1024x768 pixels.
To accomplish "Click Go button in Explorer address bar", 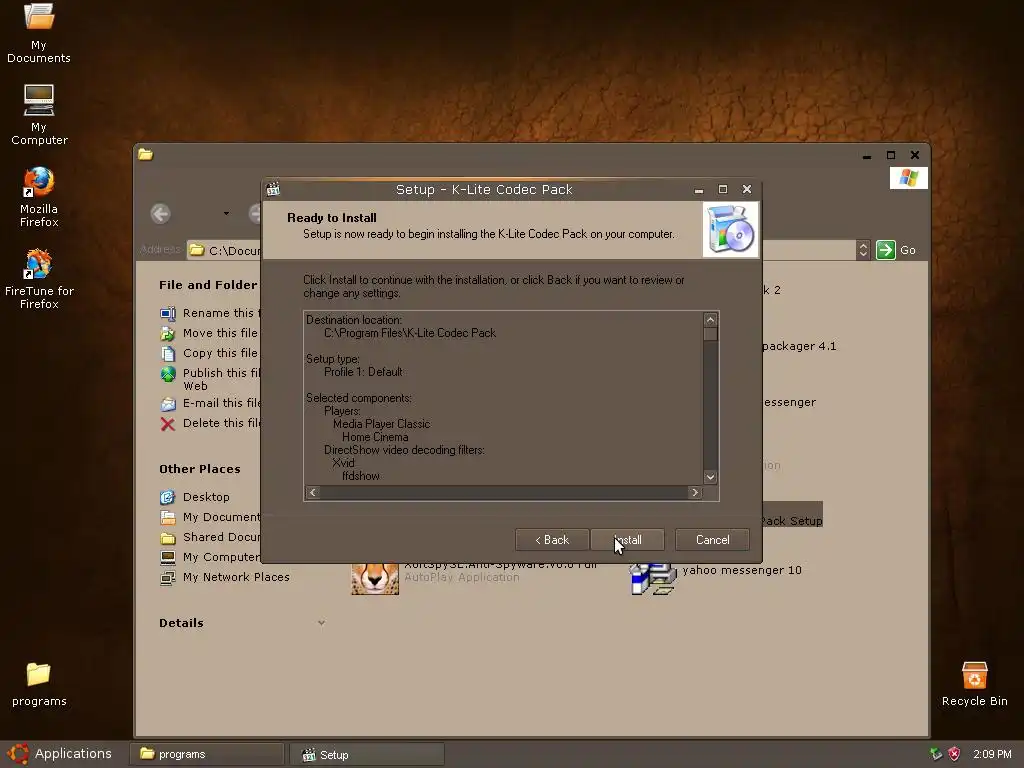I will click(896, 250).
